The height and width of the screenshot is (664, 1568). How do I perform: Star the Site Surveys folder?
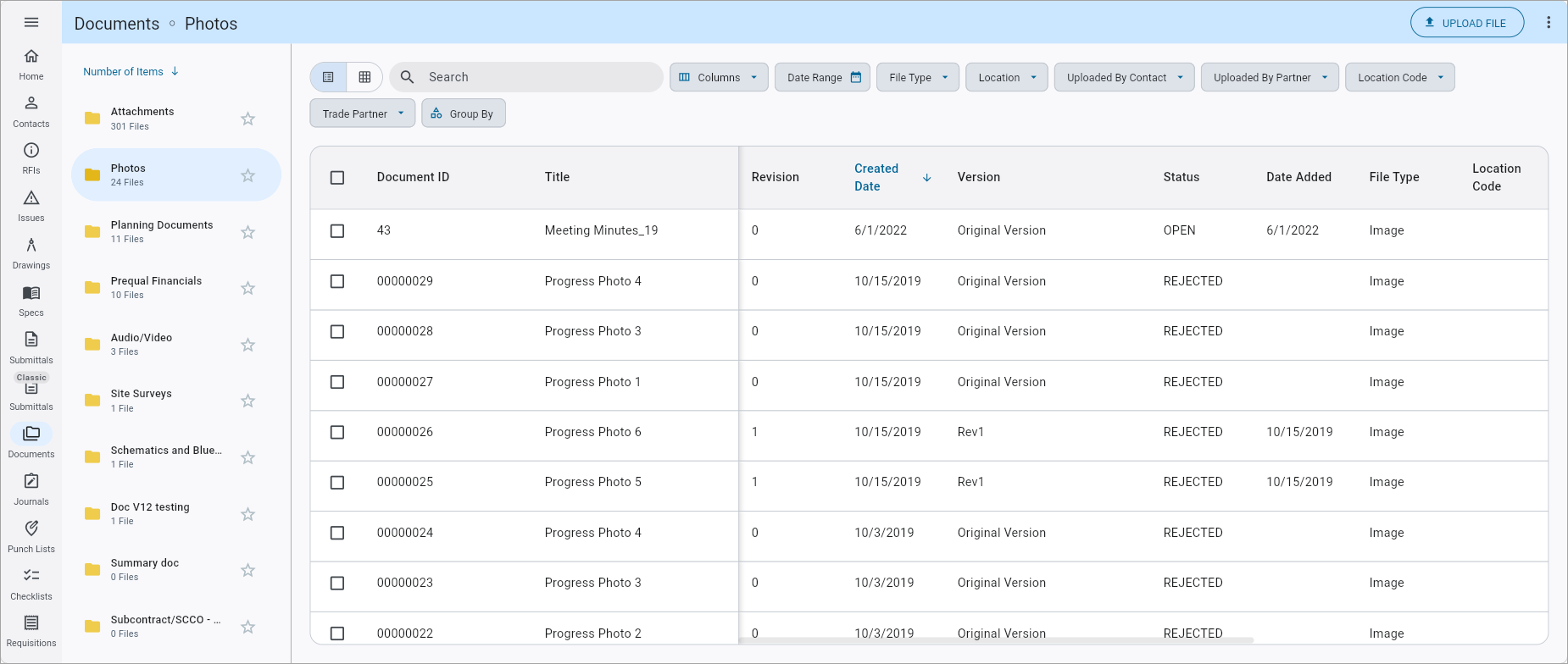tap(247, 401)
